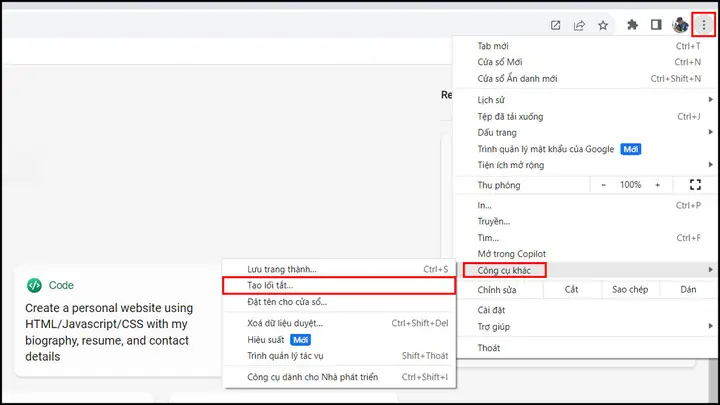Open Trình quản lý tác vụ
Screen dimensions: 720x405
coord(339,356)
